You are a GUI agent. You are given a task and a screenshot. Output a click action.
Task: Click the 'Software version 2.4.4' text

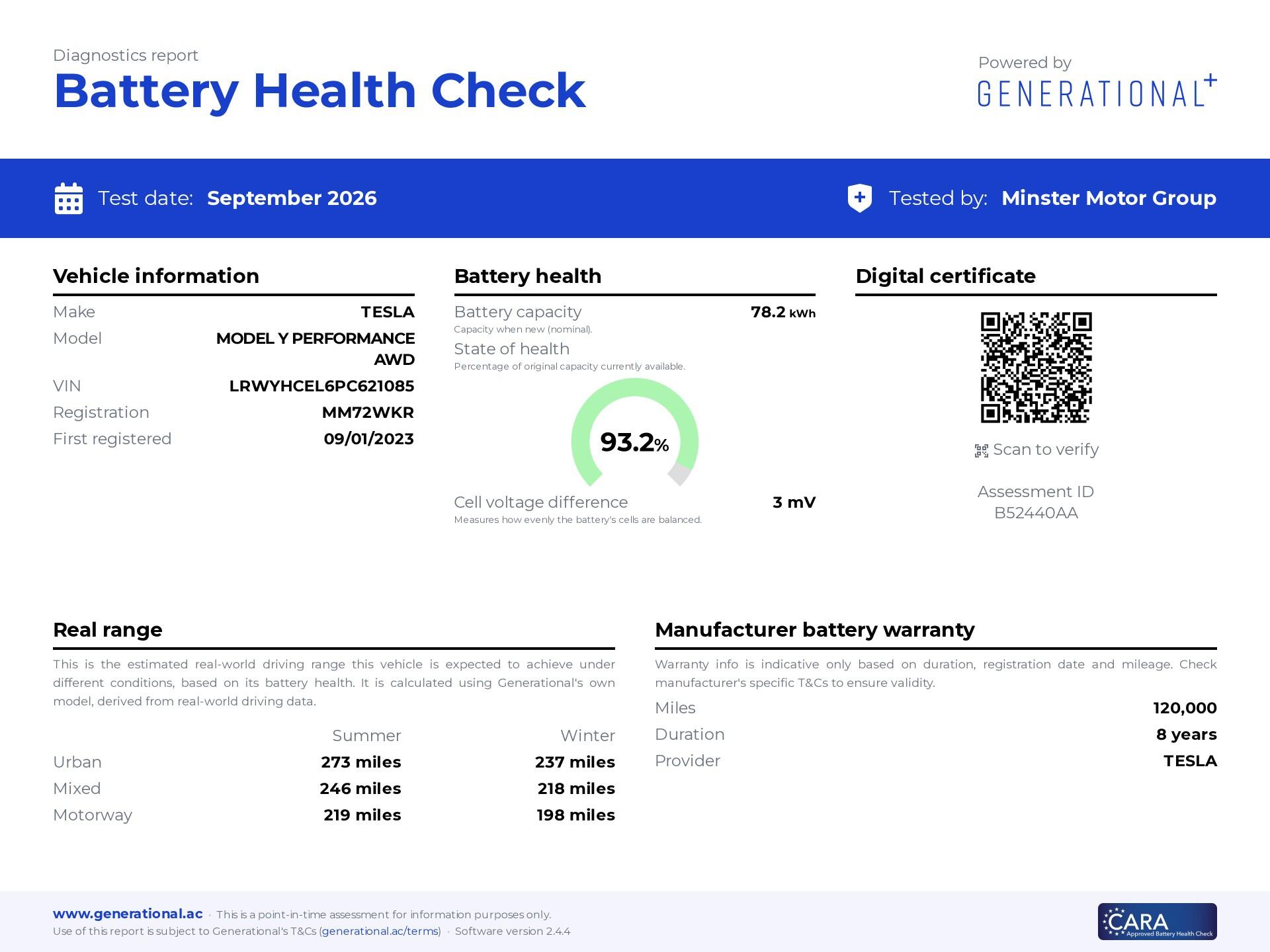click(513, 931)
